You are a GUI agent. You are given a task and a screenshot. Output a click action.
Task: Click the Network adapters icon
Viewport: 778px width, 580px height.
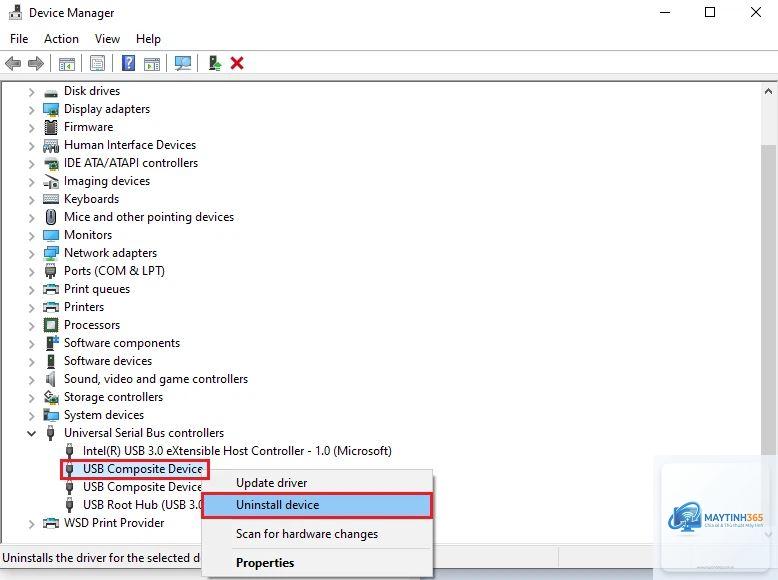pos(51,254)
